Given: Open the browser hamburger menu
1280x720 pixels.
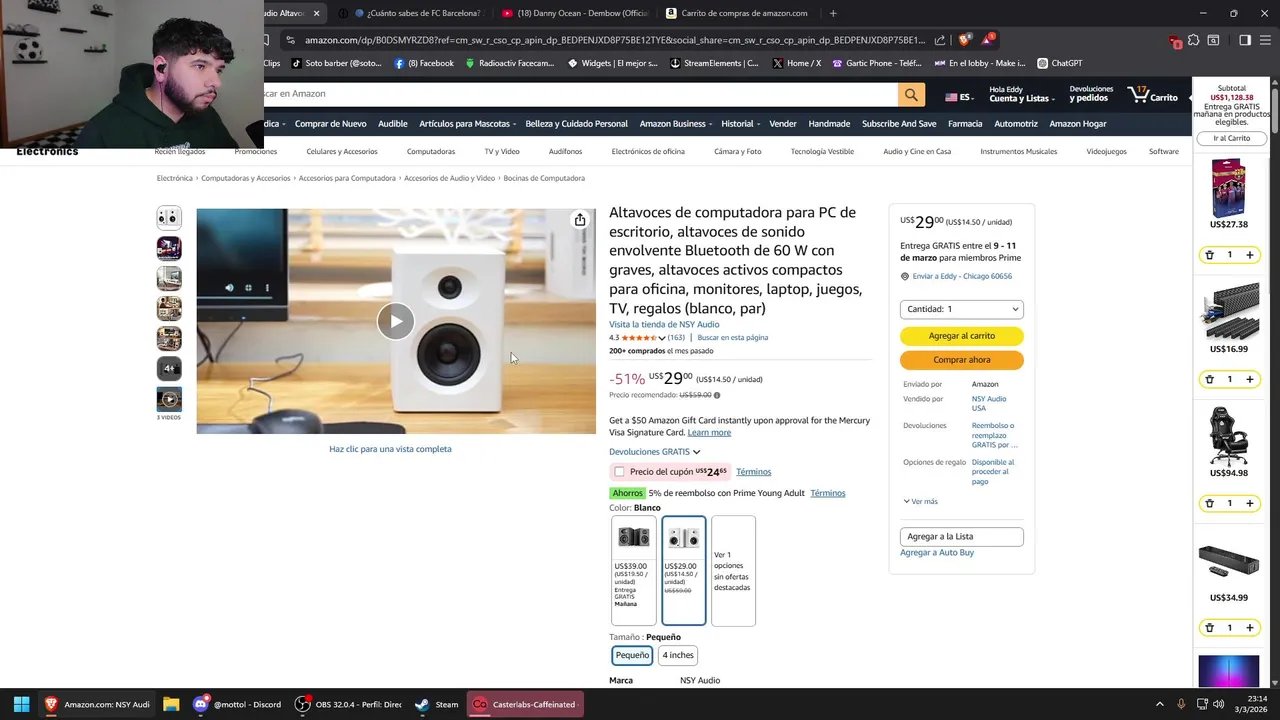Looking at the screenshot, I should coord(1265,40).
